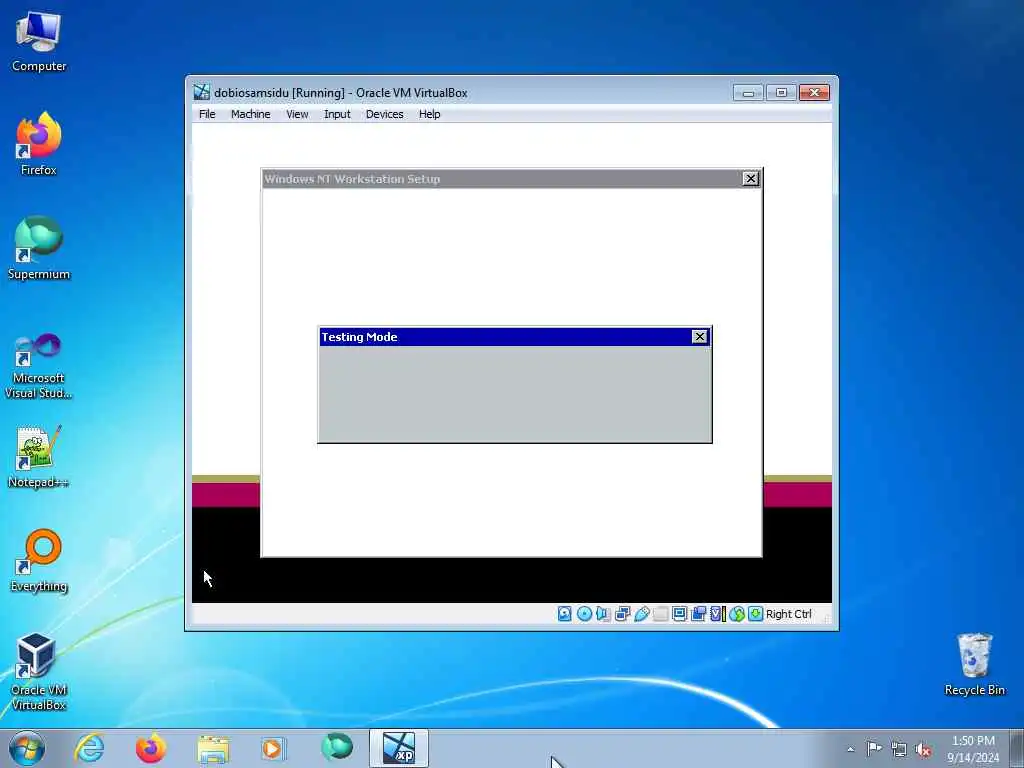The height and width of the screenshot is (768, 1024).
Task: Click the network adapters icon in VirtualBox status bar
Action: pyautogui.click(x=622, y=614)
